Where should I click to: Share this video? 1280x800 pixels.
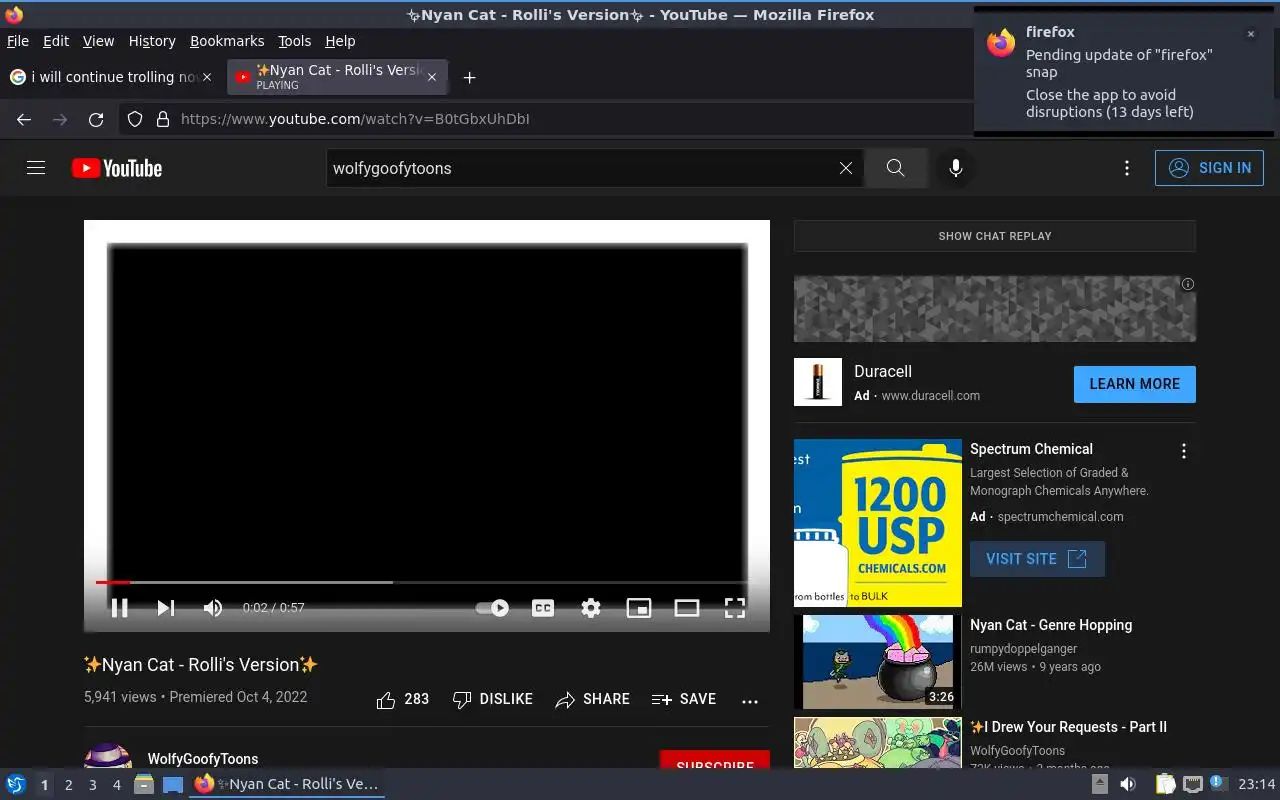tap(592, 700)
